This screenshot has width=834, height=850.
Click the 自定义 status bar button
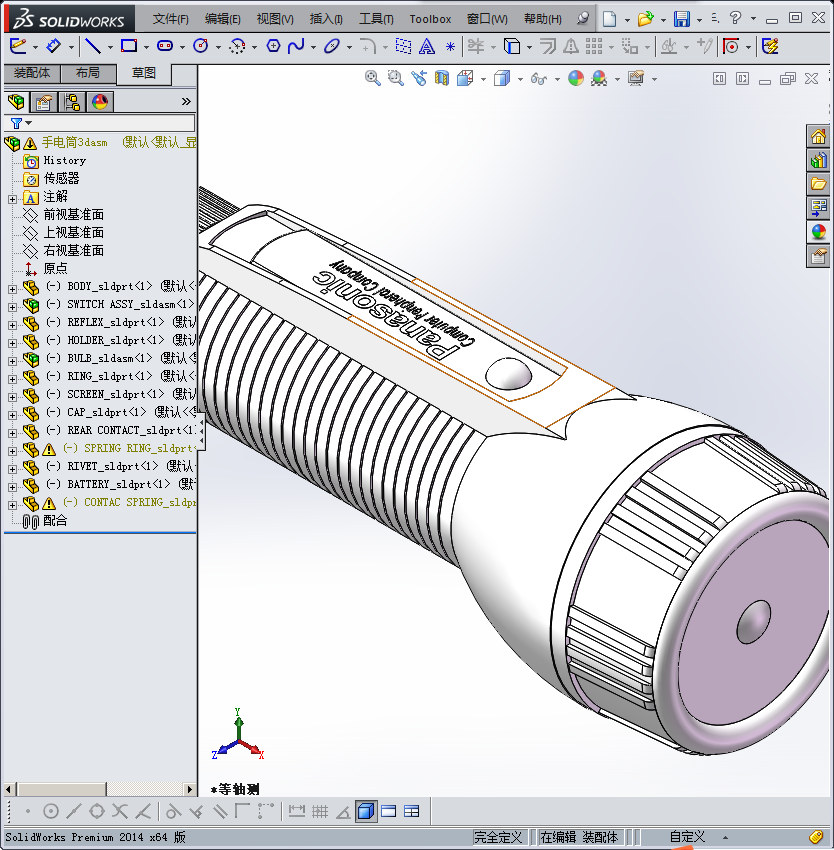pos(687,837)
